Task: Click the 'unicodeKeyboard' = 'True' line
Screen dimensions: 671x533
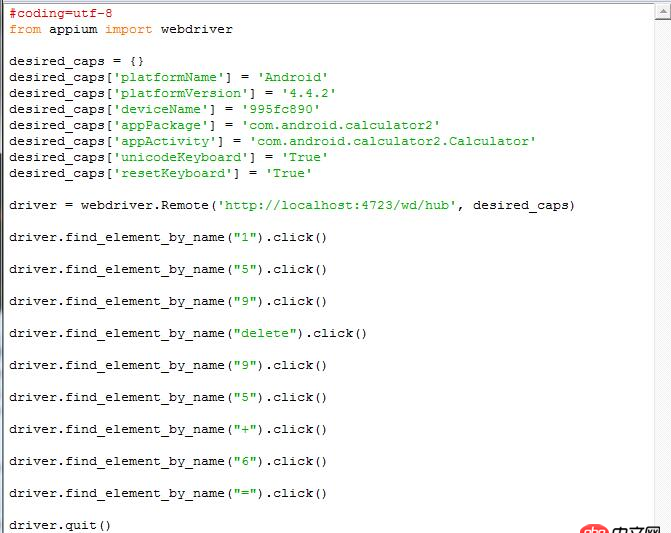Action: click(169, 157)
